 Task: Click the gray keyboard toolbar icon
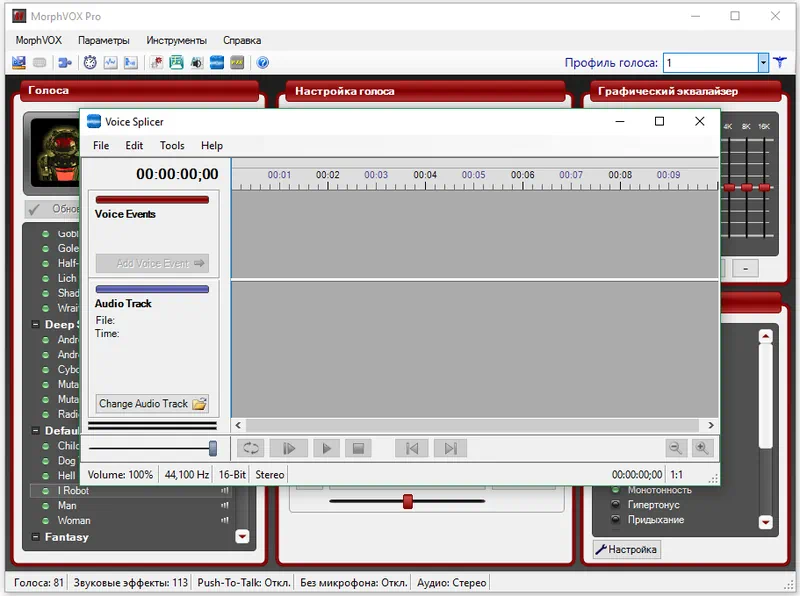pos(39,63)
